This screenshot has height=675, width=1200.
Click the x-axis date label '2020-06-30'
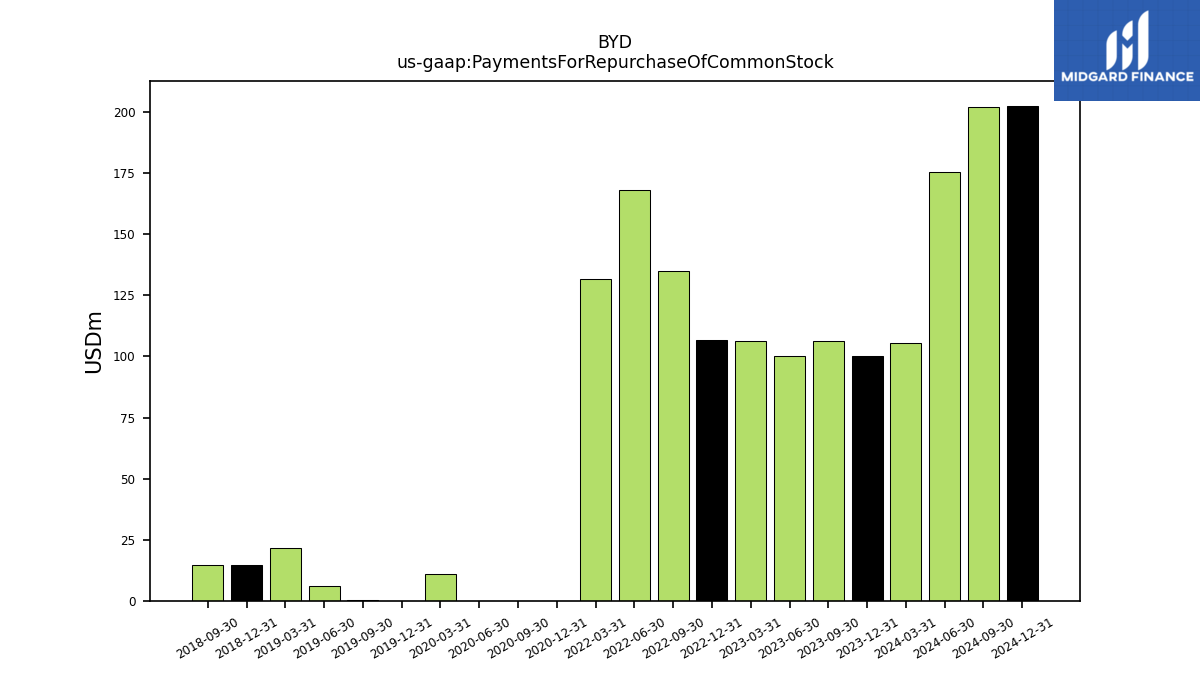479,638
